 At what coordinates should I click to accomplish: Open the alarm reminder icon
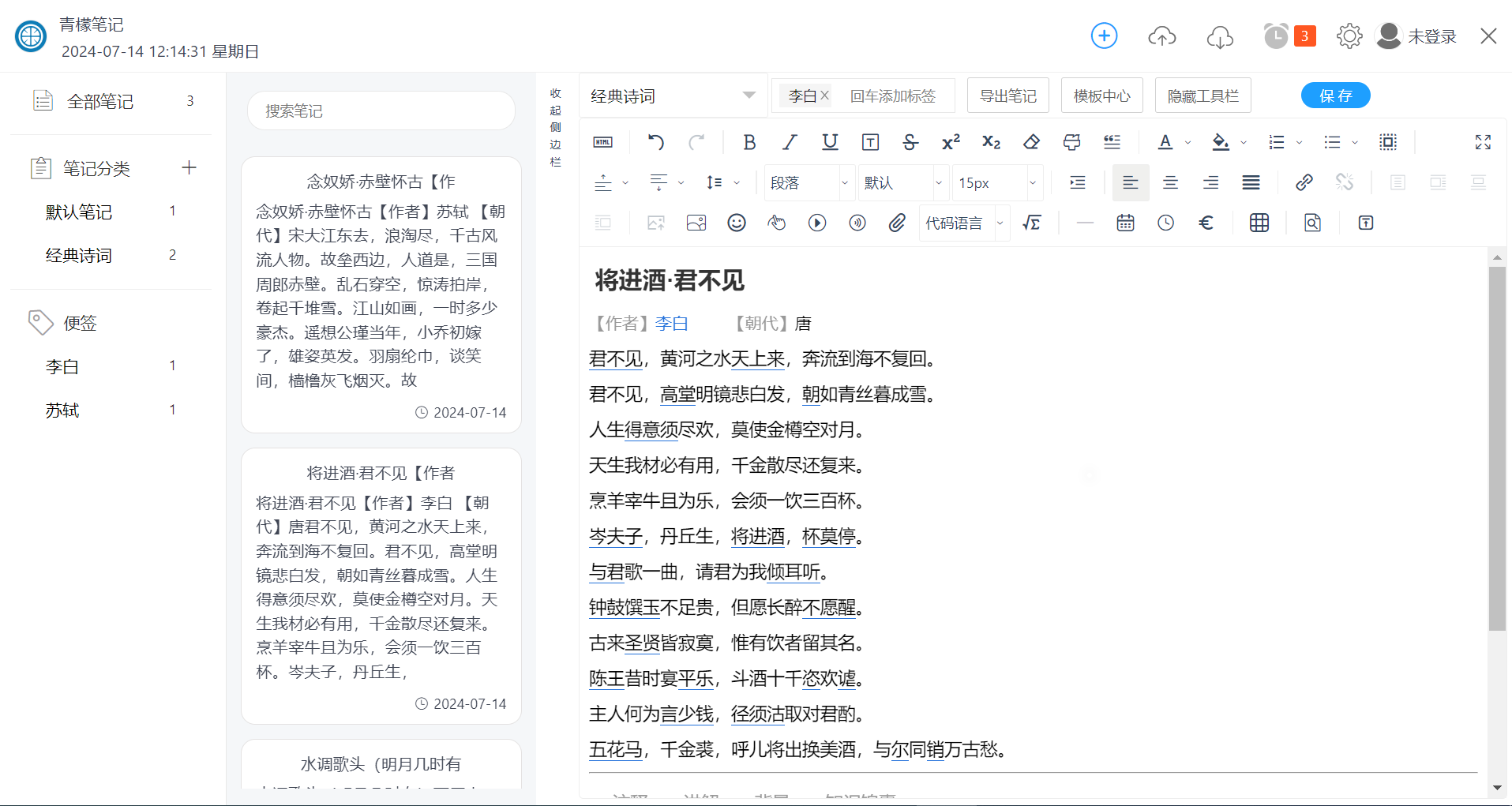(1275, 36)
